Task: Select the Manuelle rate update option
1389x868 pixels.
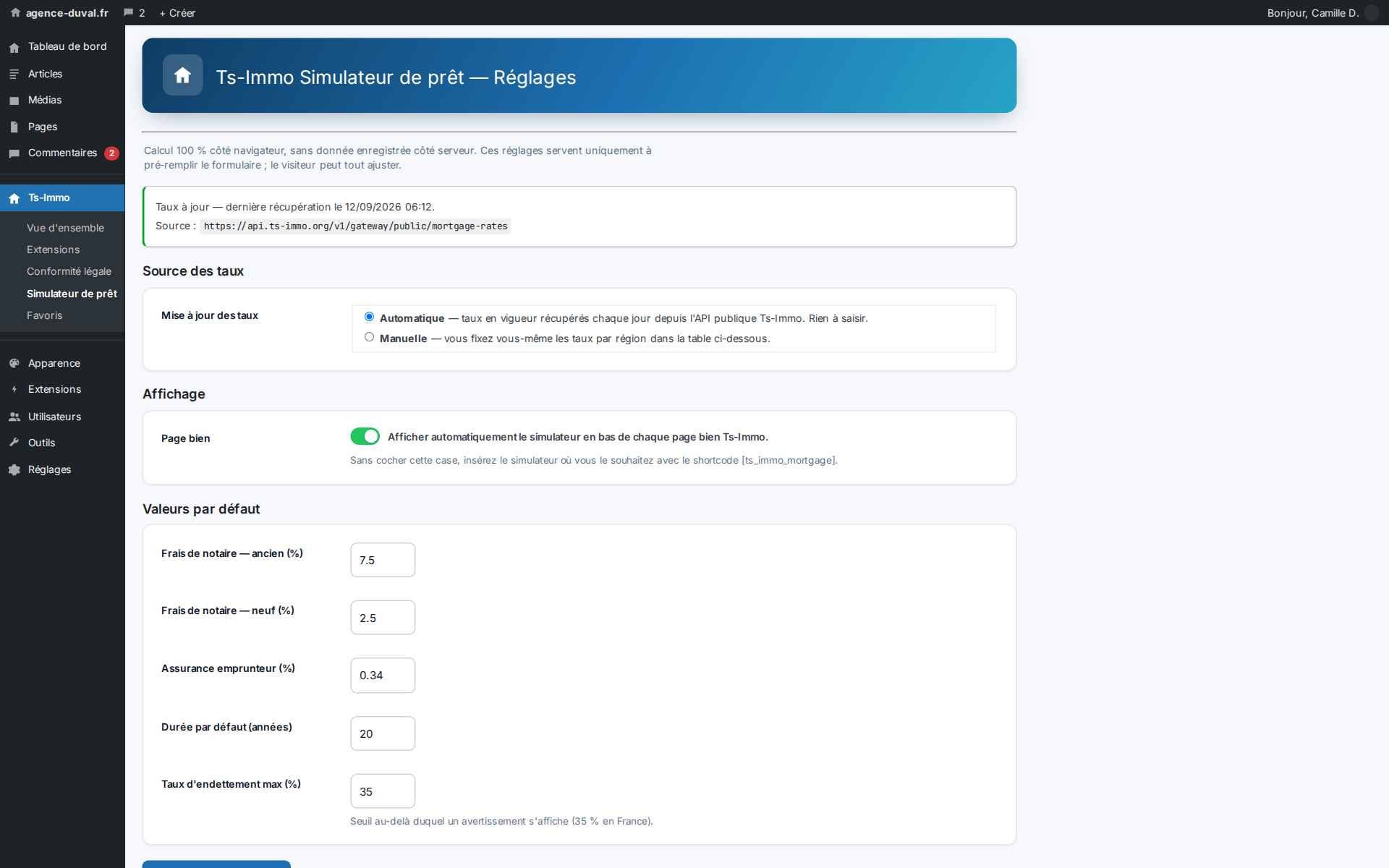Action: click(x=370, y=337)
